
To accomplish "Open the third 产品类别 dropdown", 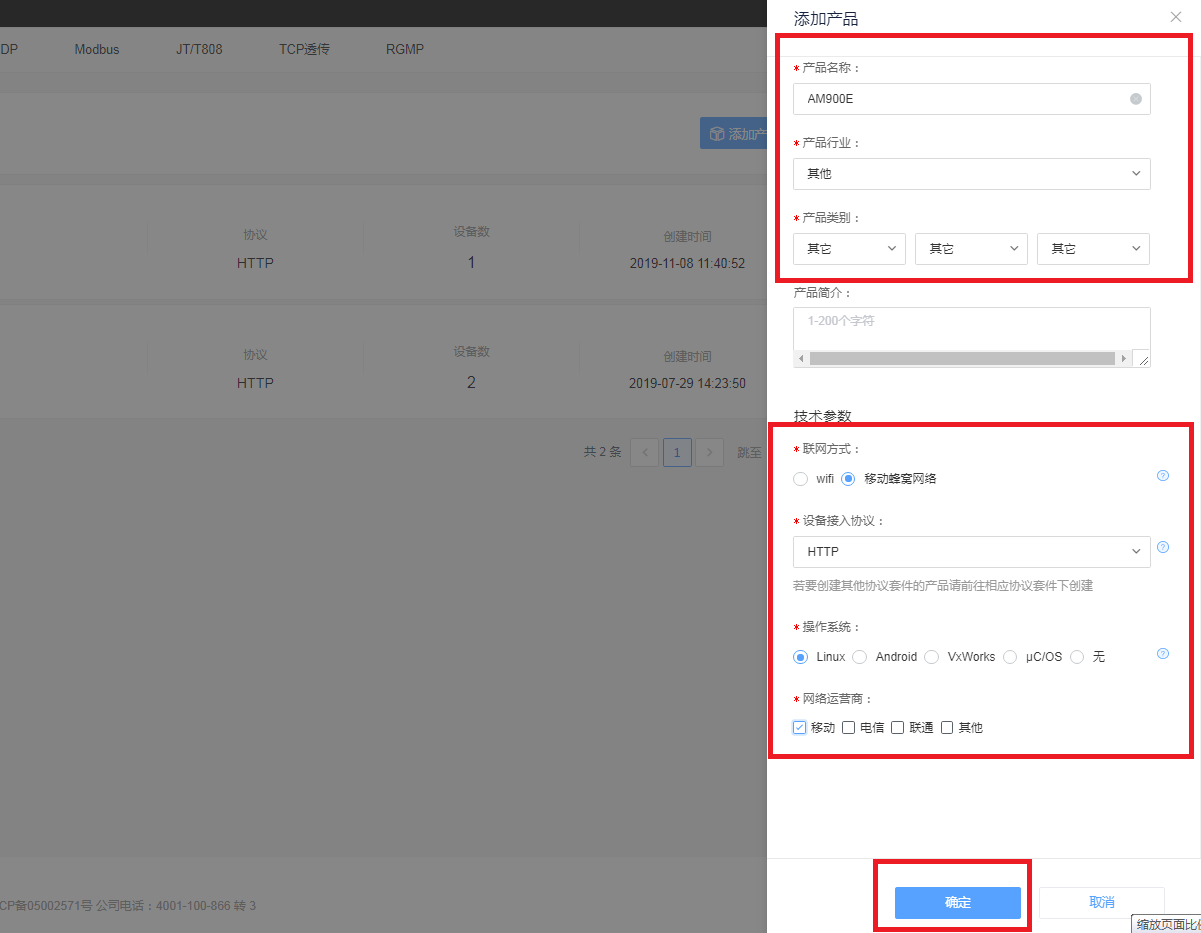I will point(1093,249).
